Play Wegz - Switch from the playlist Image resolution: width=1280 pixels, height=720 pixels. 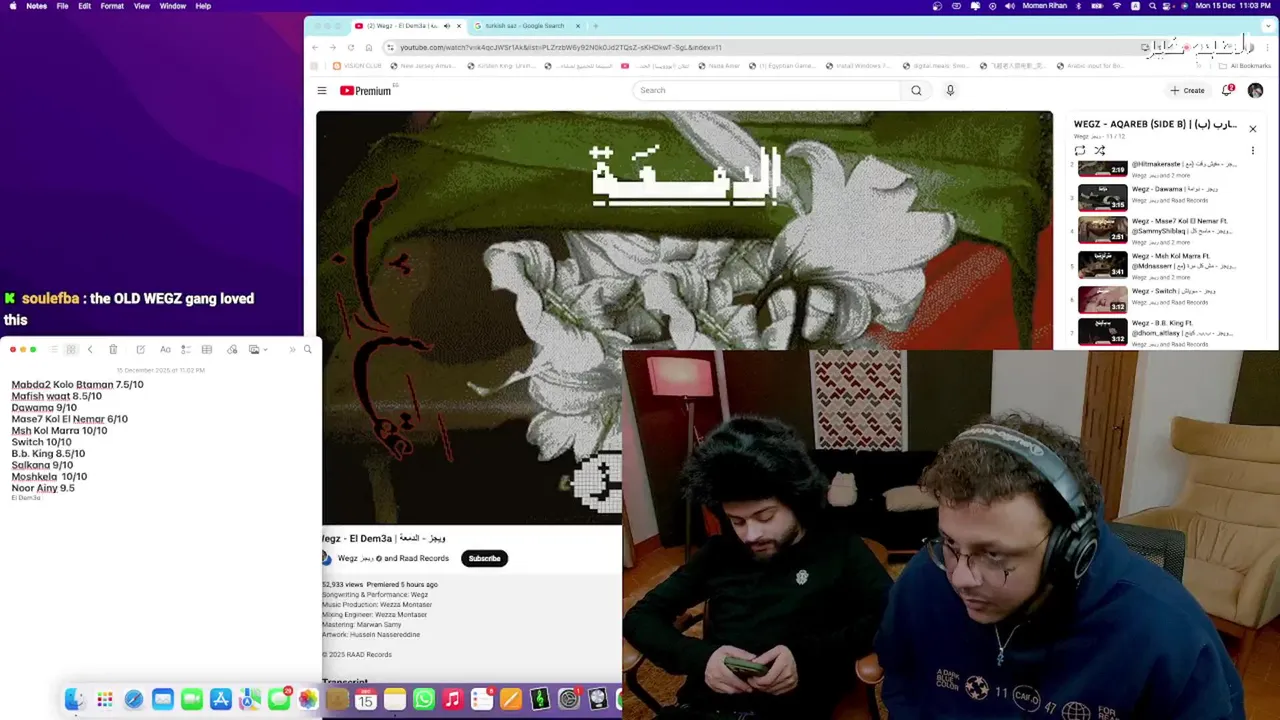coord(1160,298)
